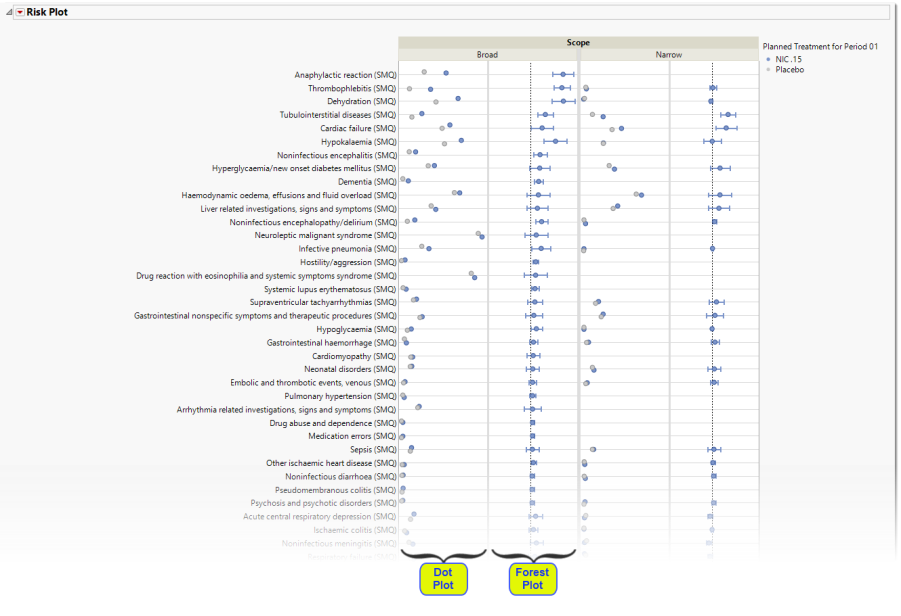This screenshot has width=901, height=616.
Task: Click the Broad scope header
Action: click(487, 55)
